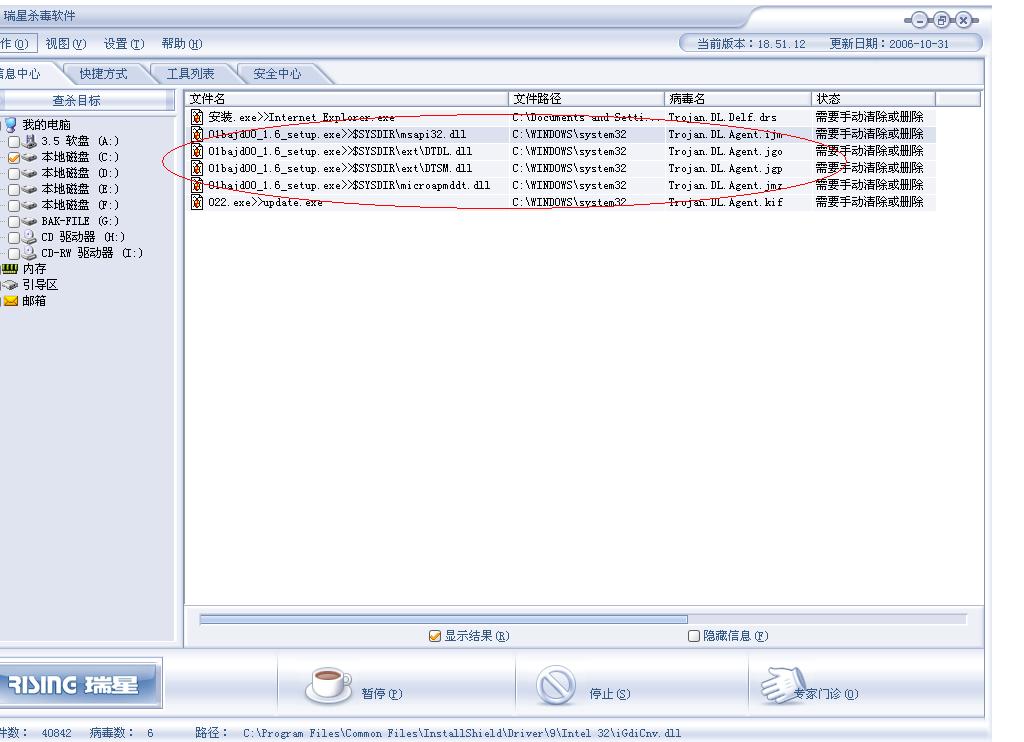Image resolution: width=1024 pixels, height=742 pixels.
Task: Click the CD-RW drive icon for (I:)
Action: tap(30, 253)
